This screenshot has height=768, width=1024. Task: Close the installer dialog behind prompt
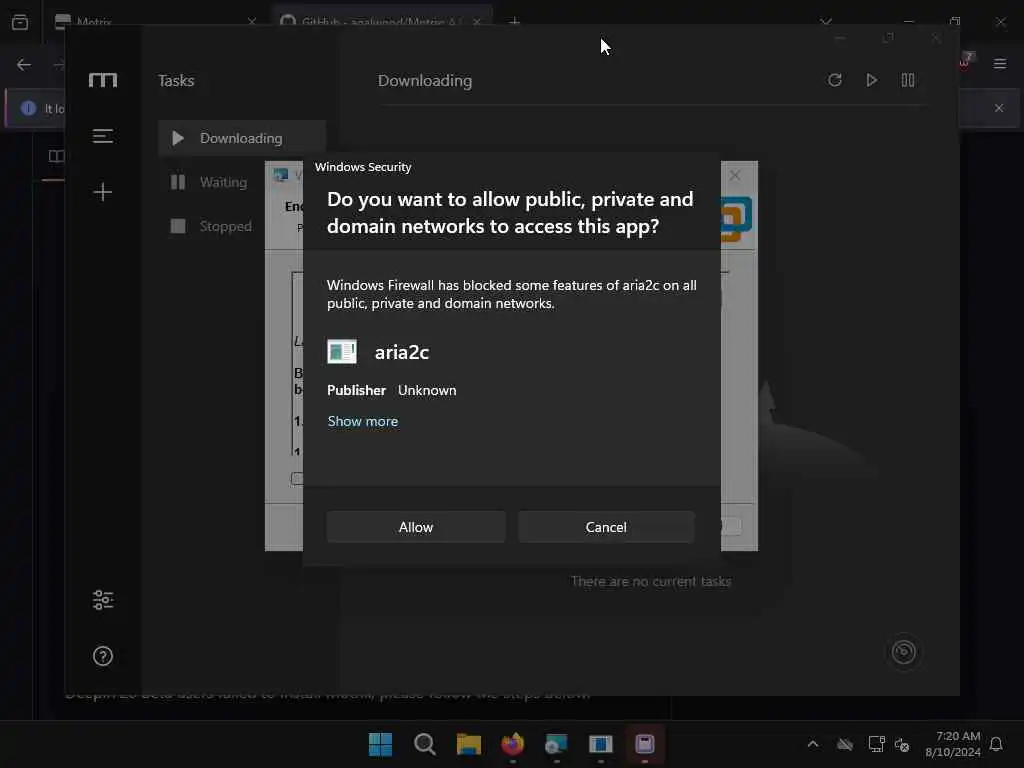735,175
